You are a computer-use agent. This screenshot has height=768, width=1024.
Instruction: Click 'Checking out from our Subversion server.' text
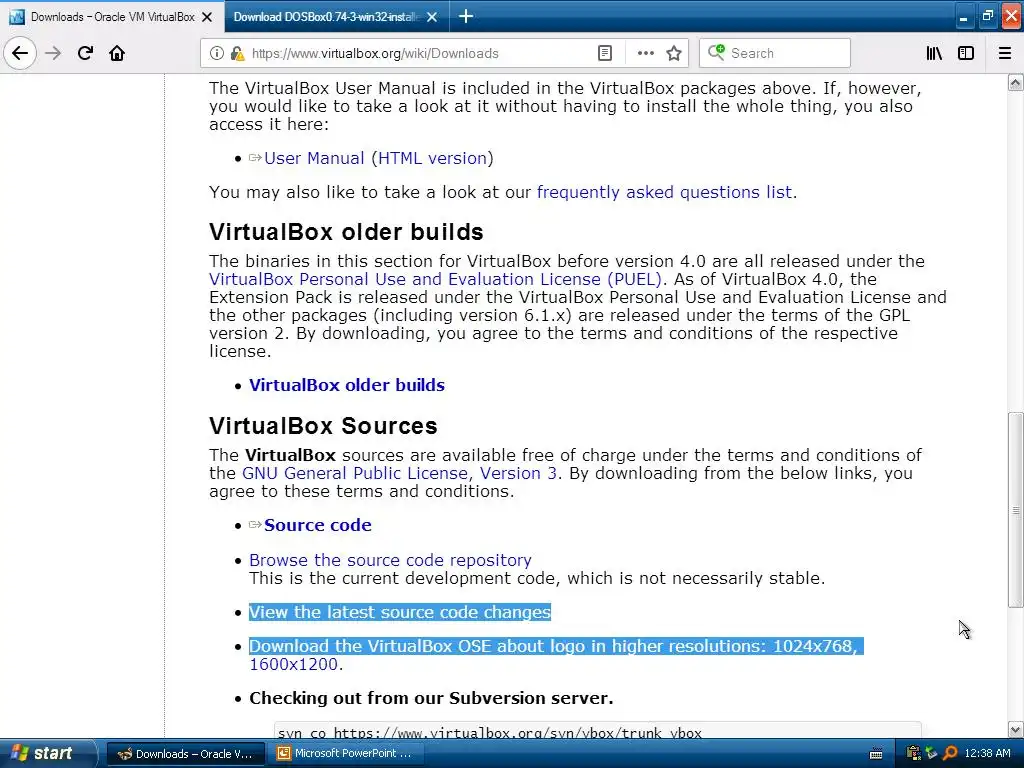pos(431,698)
